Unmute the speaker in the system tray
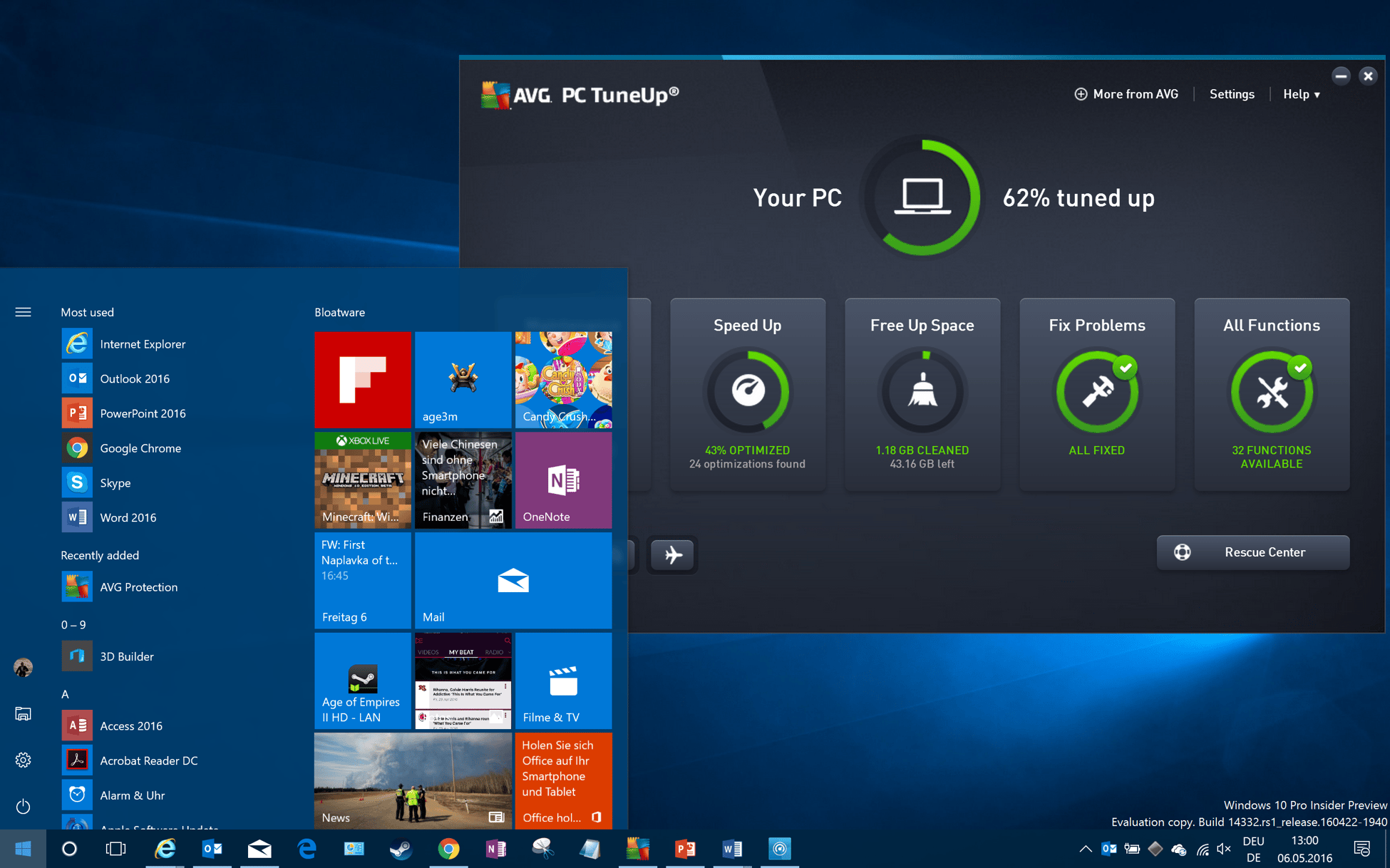The width and height of the screenshot is (1390, 868). (x=1225, y=849)
